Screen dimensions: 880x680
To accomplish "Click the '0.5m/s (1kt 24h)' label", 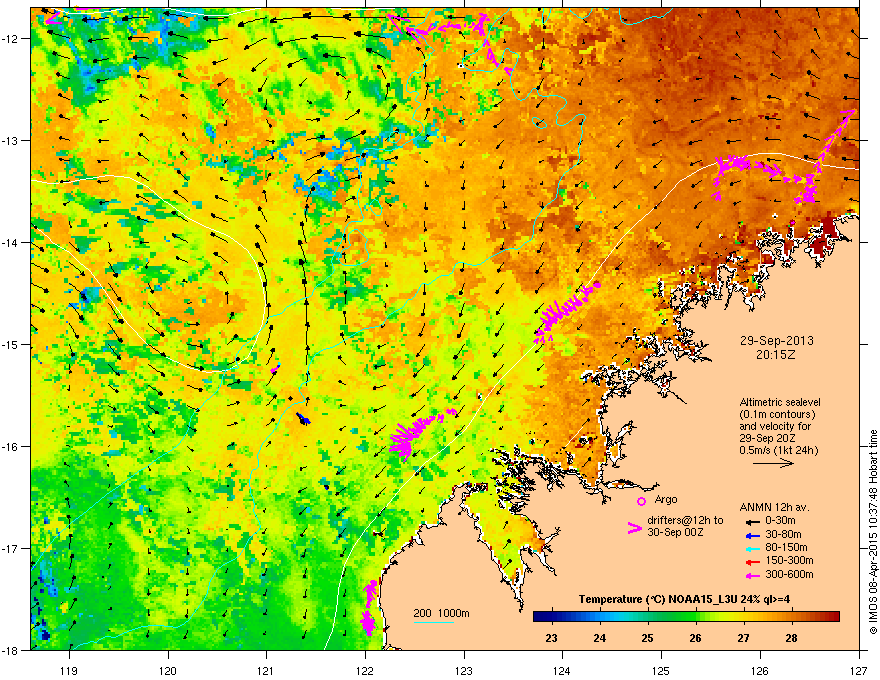I will tap(779, 450).
